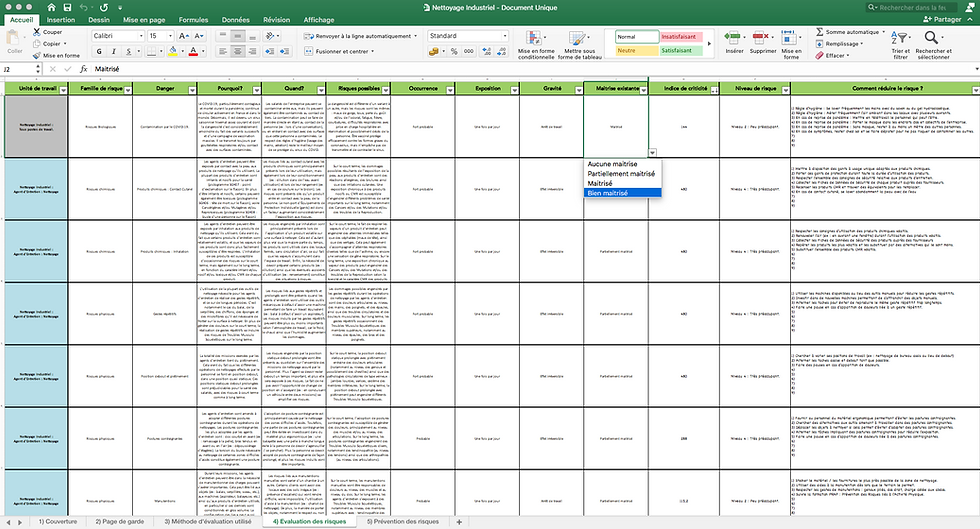Align text to top of cell

222,36
